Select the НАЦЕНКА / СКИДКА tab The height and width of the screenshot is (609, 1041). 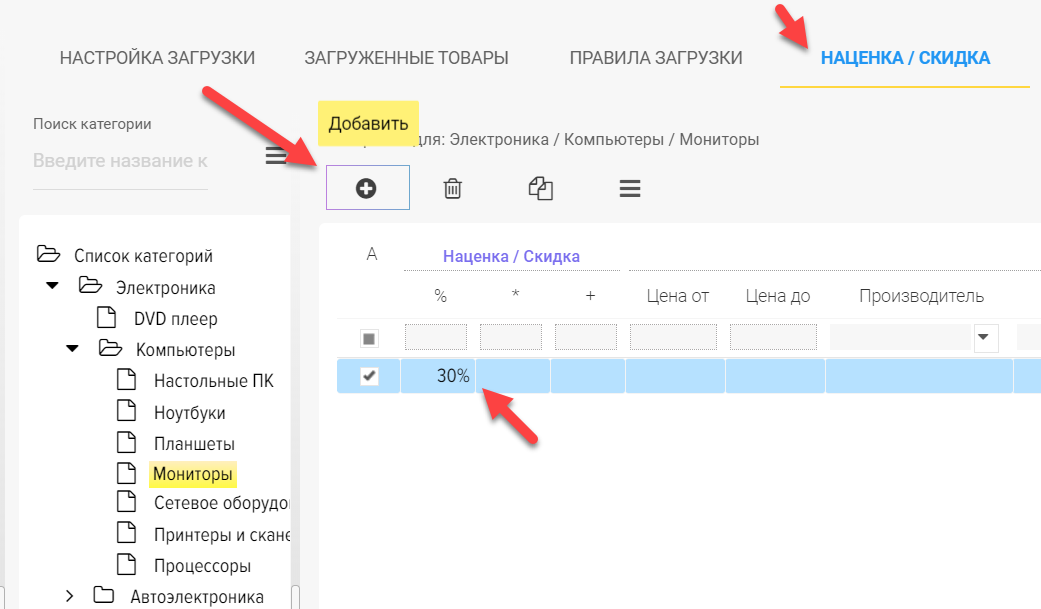point(905,58)
